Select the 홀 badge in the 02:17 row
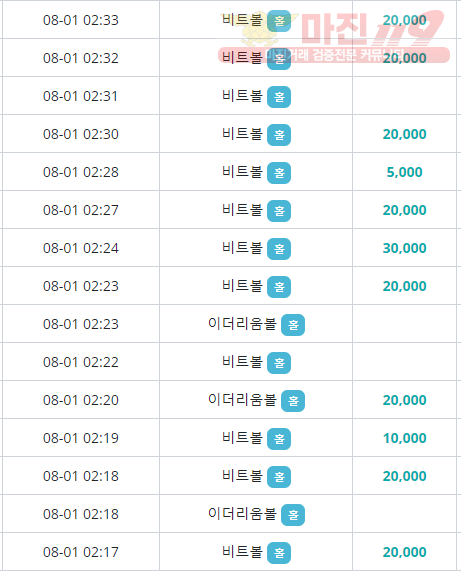461x573 pixels. [279, 553]
